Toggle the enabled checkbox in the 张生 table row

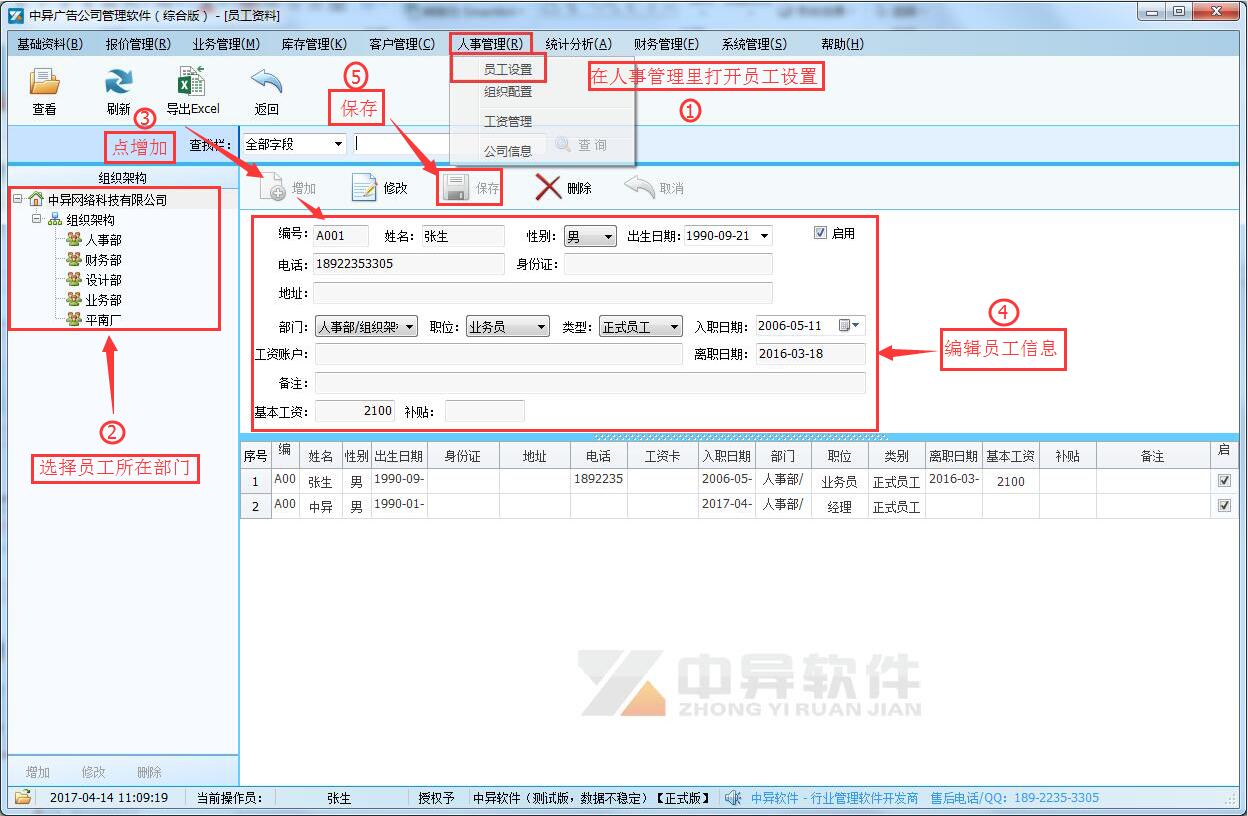point(1224,481)
